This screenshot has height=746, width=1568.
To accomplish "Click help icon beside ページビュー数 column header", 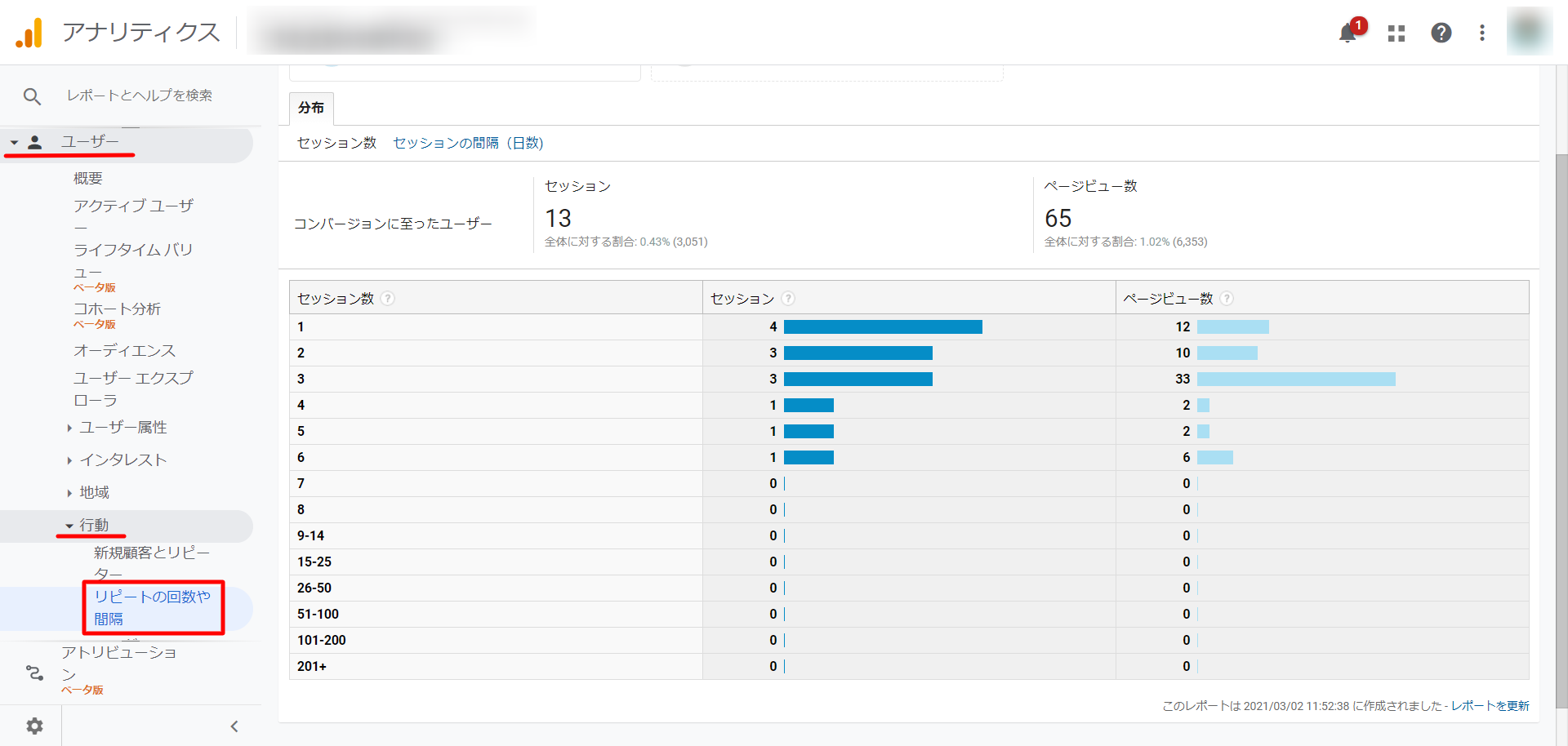I will tap(1226, 299).
